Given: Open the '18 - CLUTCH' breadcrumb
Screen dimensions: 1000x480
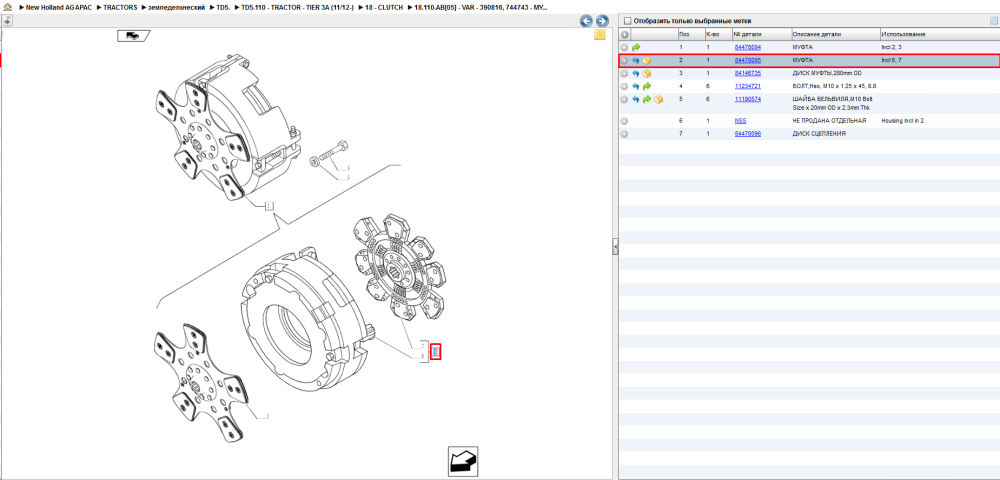Looking at the screenshot, I should coord(385,7).
